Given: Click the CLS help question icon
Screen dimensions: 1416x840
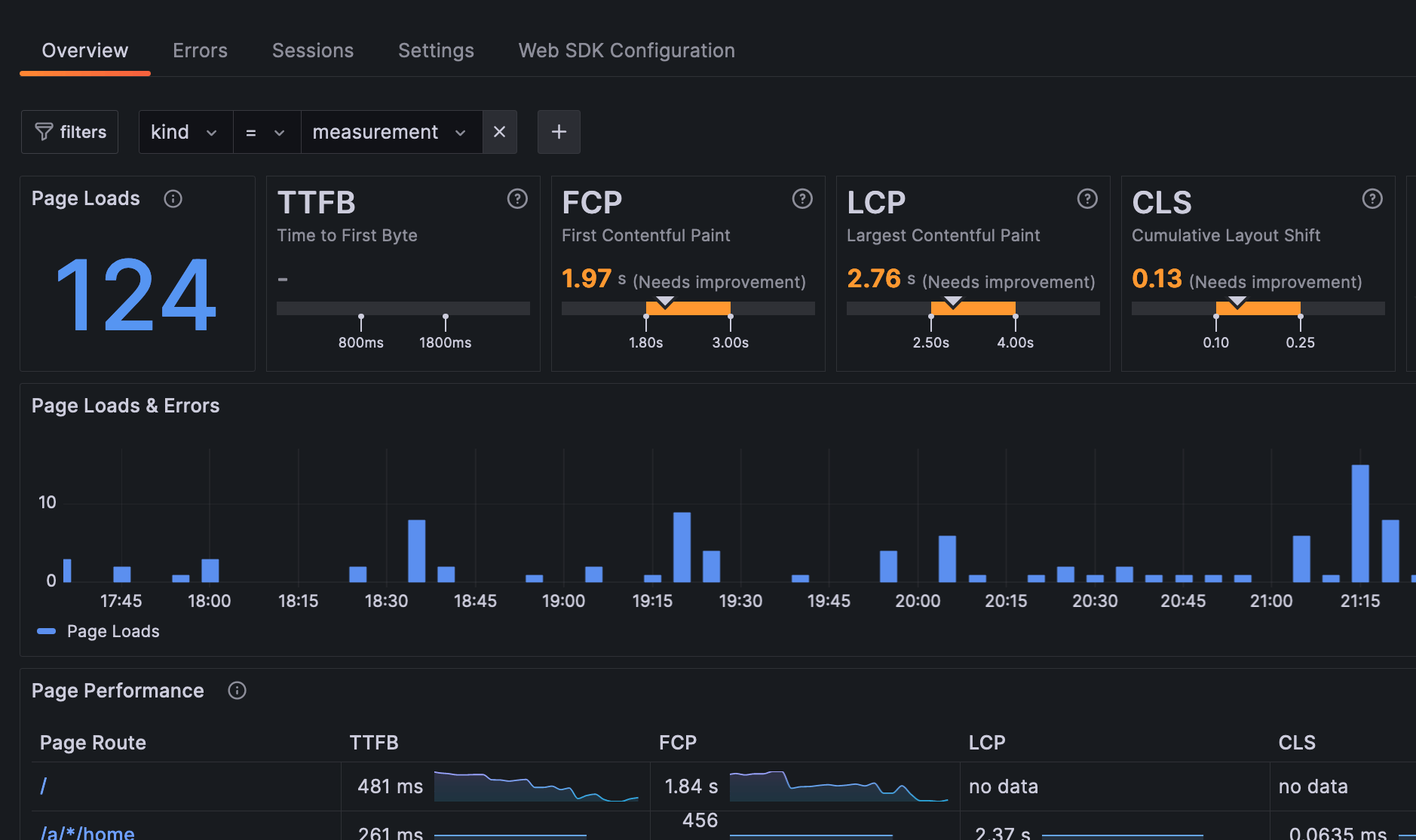Looking at the screenshot, I should pos(1372,199).
